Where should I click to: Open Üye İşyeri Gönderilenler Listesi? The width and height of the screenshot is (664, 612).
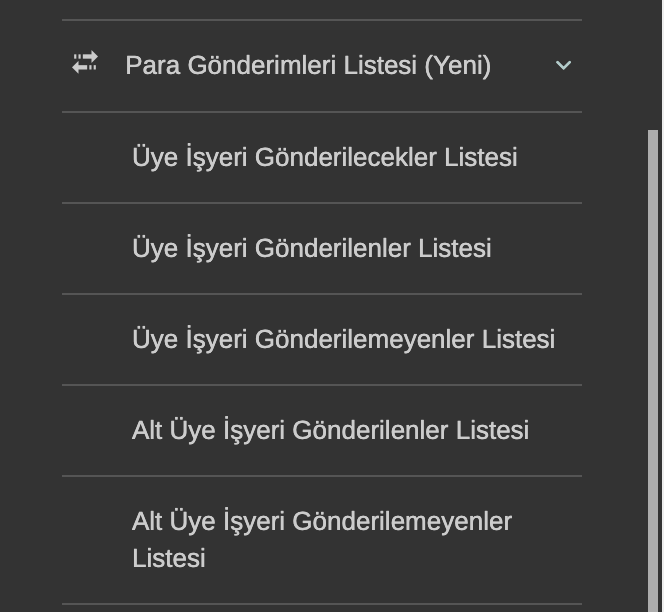pyautogui.click(x=311, y=249)
